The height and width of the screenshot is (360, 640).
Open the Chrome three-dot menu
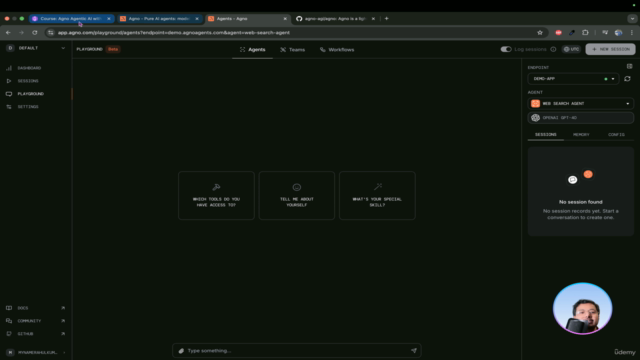coord(631,33)
